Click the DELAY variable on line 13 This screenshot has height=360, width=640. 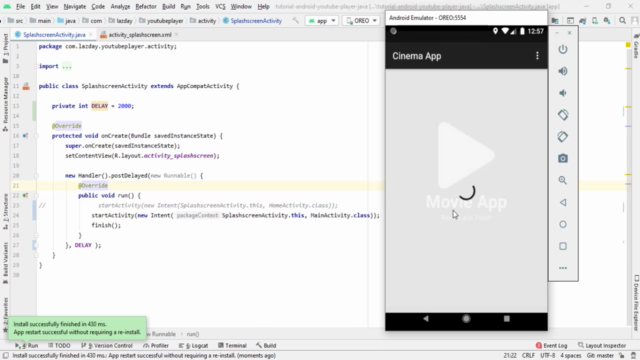tap(100, 106)
